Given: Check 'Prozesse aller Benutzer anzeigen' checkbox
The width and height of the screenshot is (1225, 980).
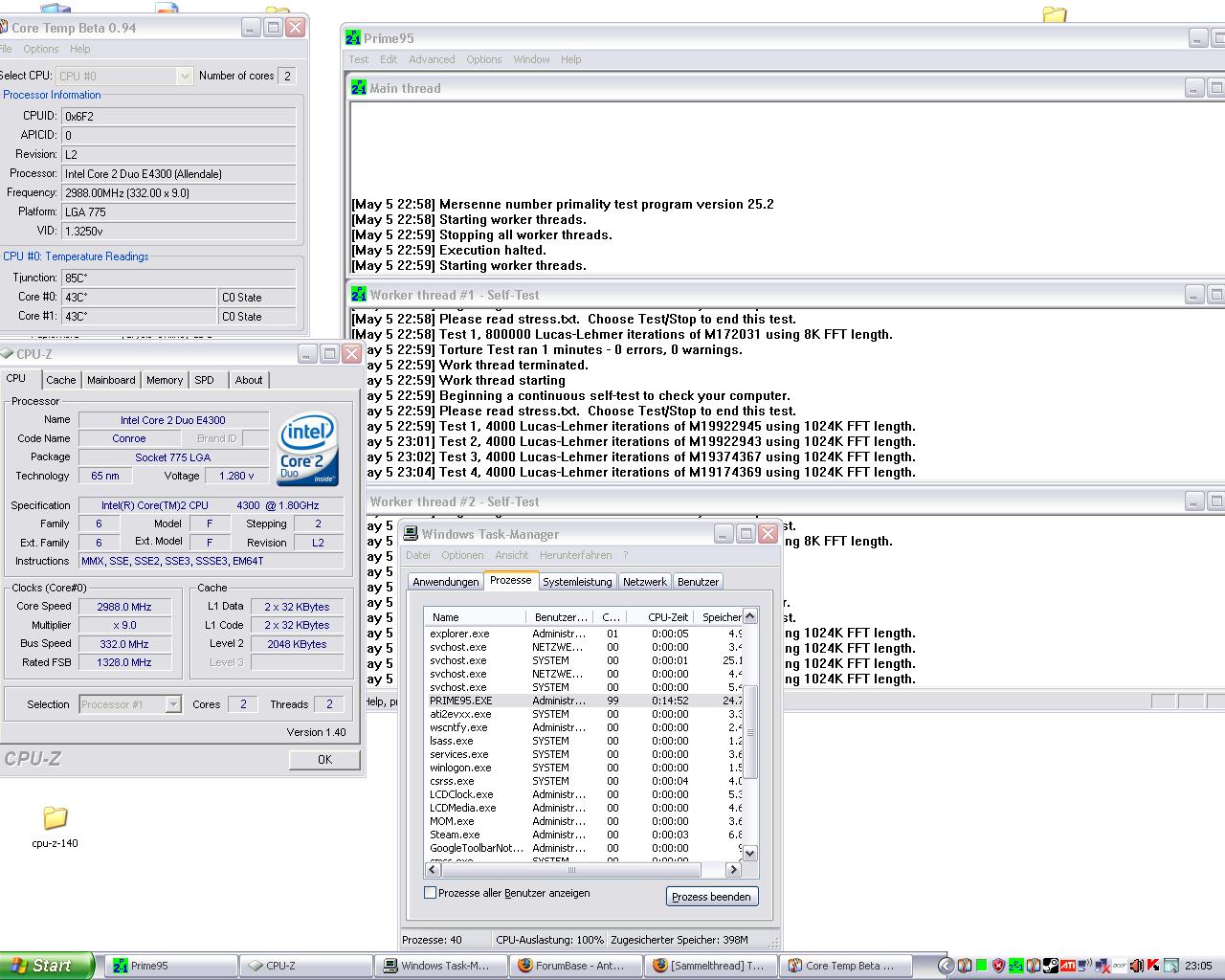Looking at the screenshot, I should click(430, 893).
